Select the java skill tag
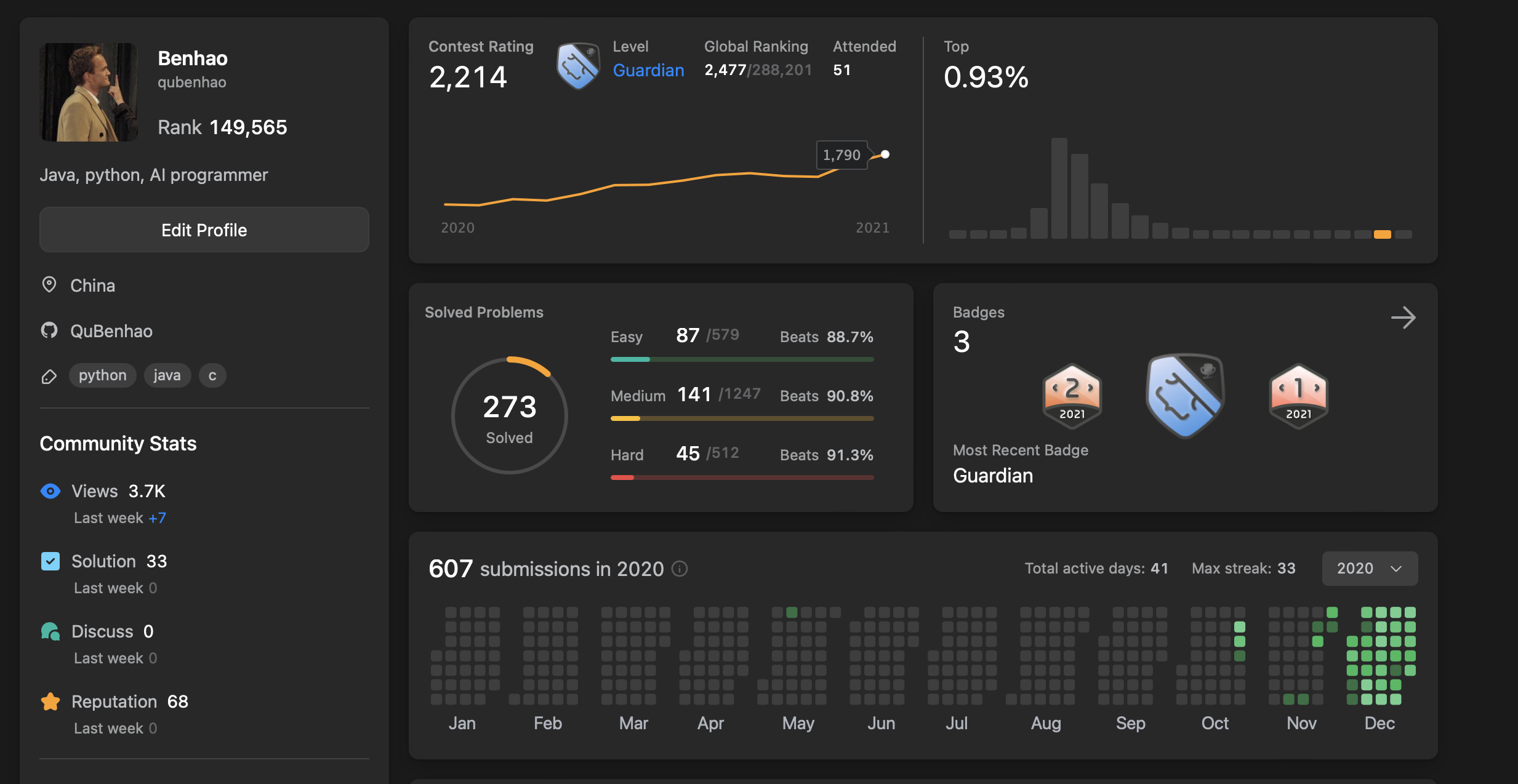Image resolution: width=1518 pixels, height=784 pixels. tap(167, 375)
